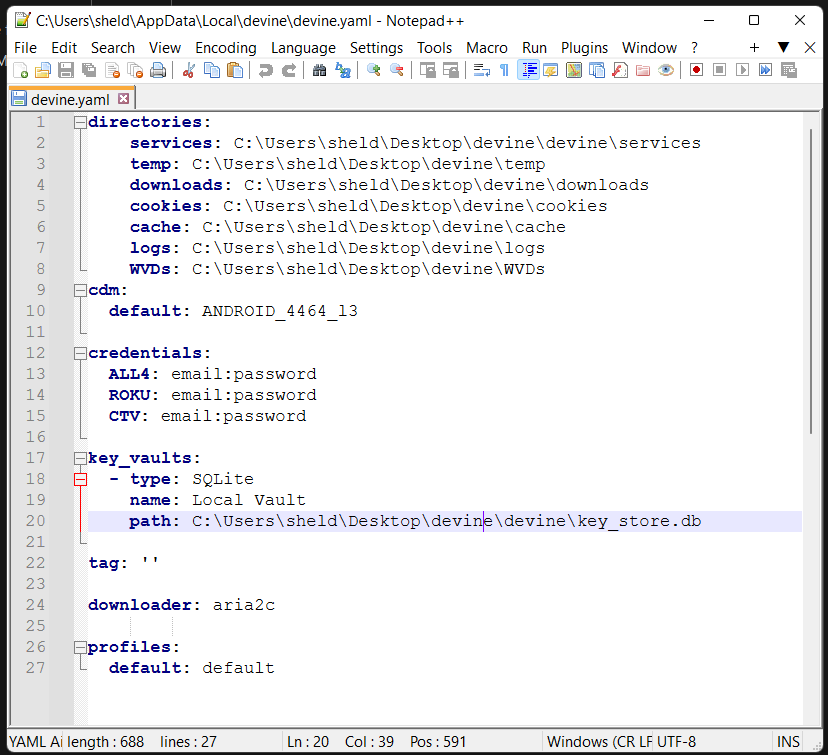Start macro recording with the red dot icon
The width and height of the screenshot is (828, 755).
(696, 70)
